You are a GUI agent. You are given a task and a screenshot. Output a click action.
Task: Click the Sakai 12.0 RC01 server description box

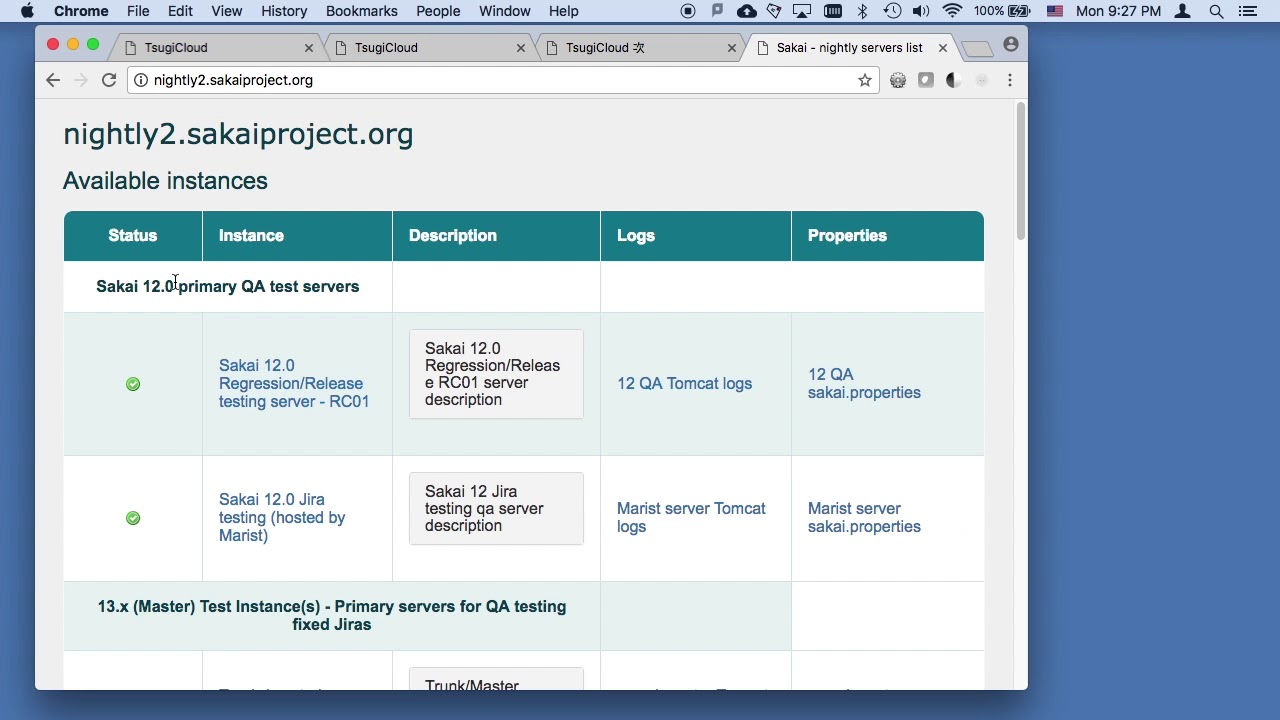[496, 374]
